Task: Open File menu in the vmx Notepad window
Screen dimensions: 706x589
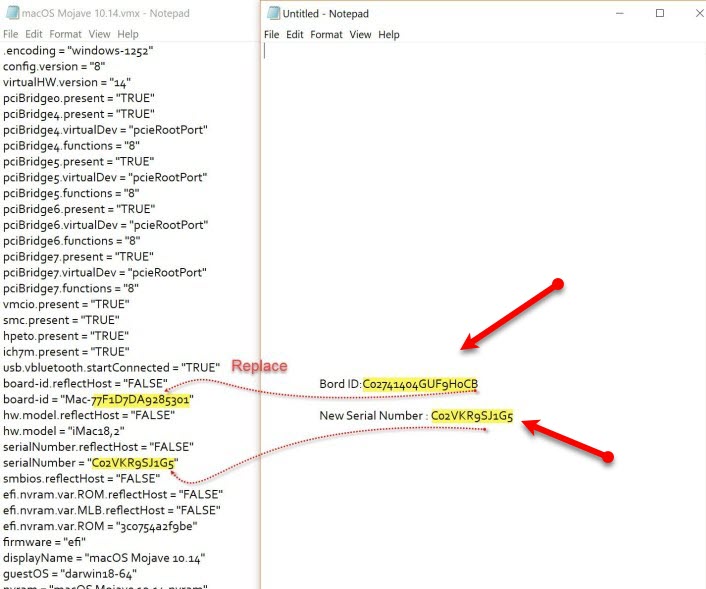Action: 11,34
